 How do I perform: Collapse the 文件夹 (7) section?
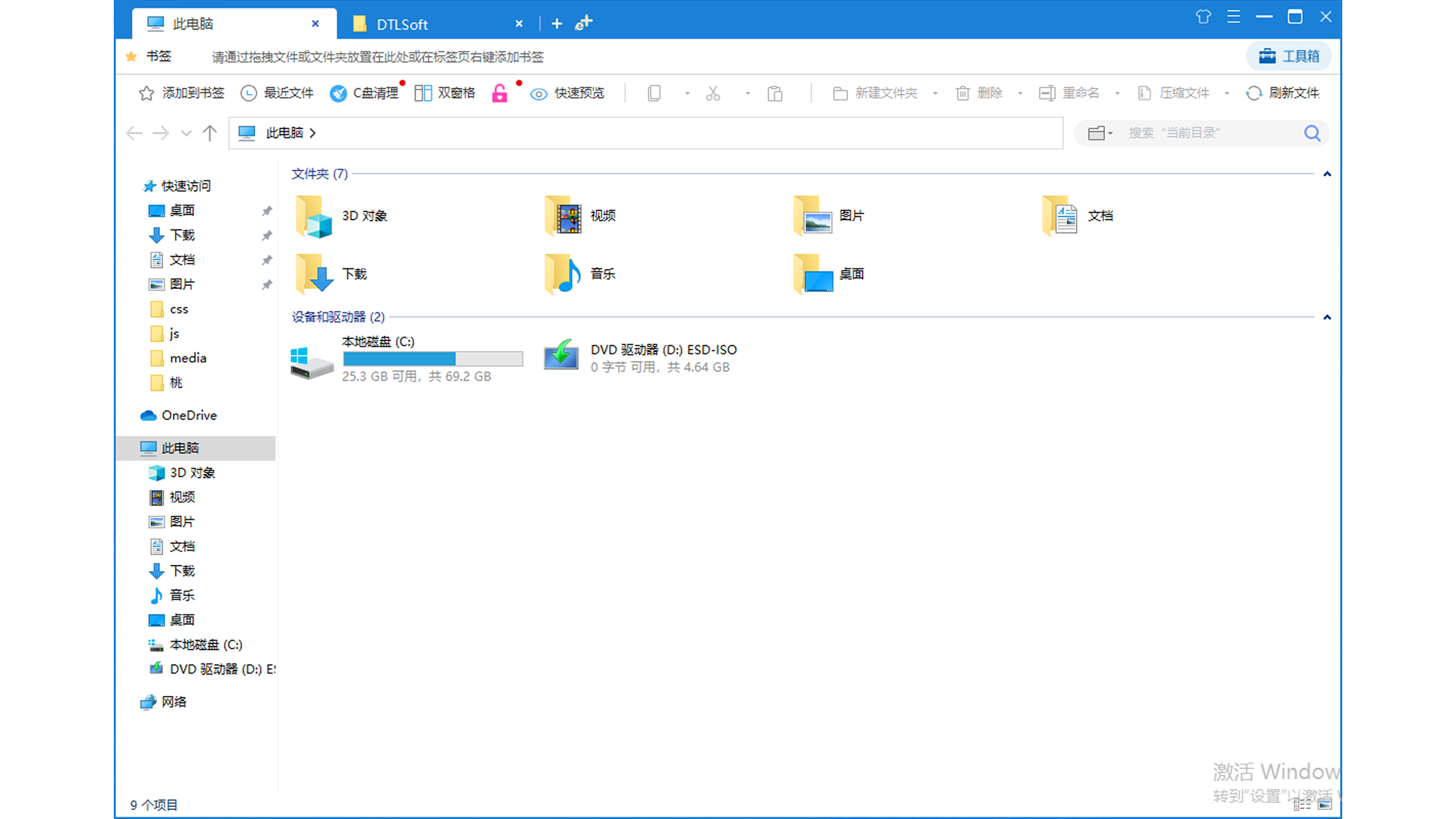1327,174
